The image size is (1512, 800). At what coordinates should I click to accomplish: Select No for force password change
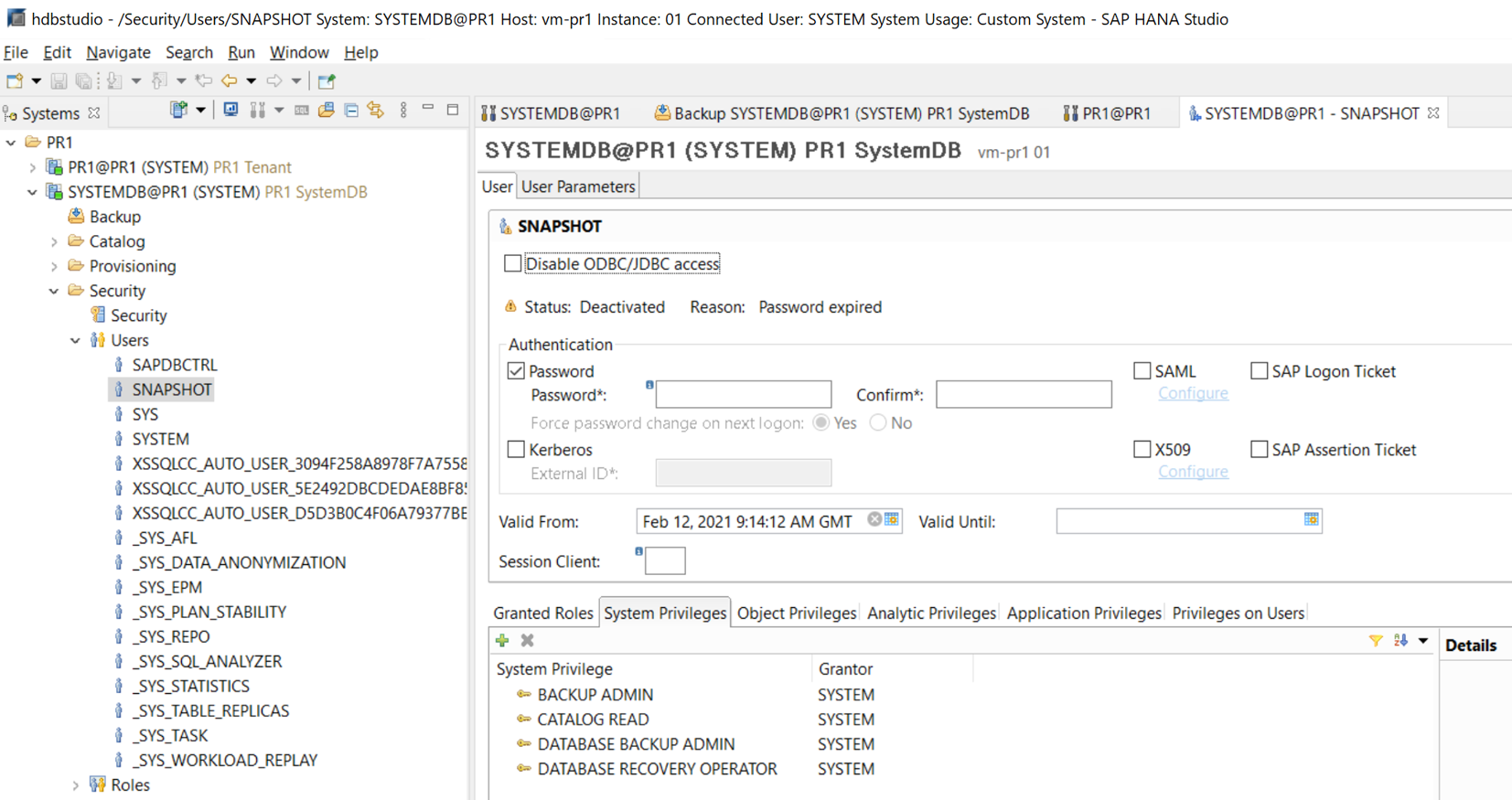pos(878,422)
